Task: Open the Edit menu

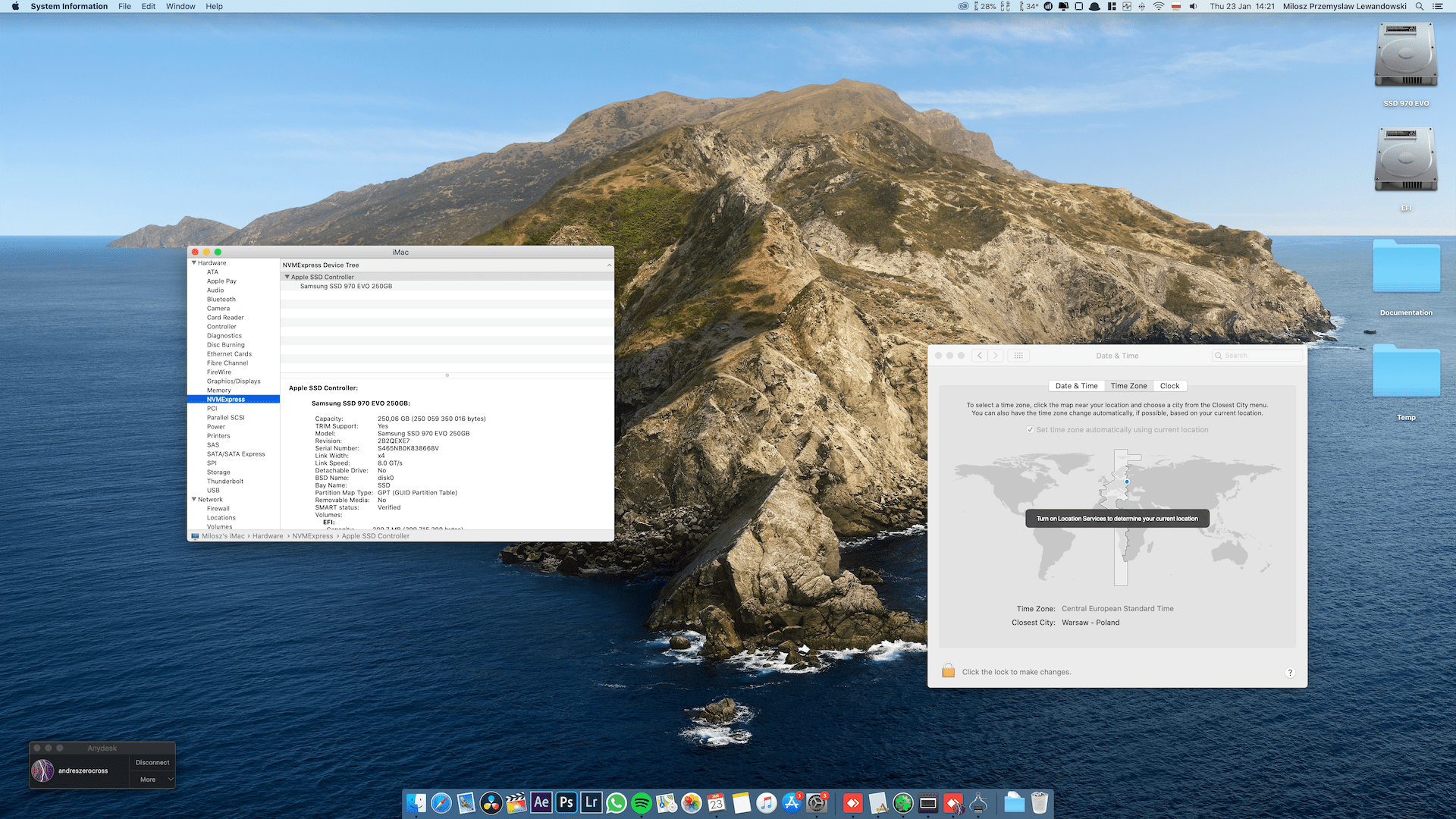Action: (x=149, y=6)
